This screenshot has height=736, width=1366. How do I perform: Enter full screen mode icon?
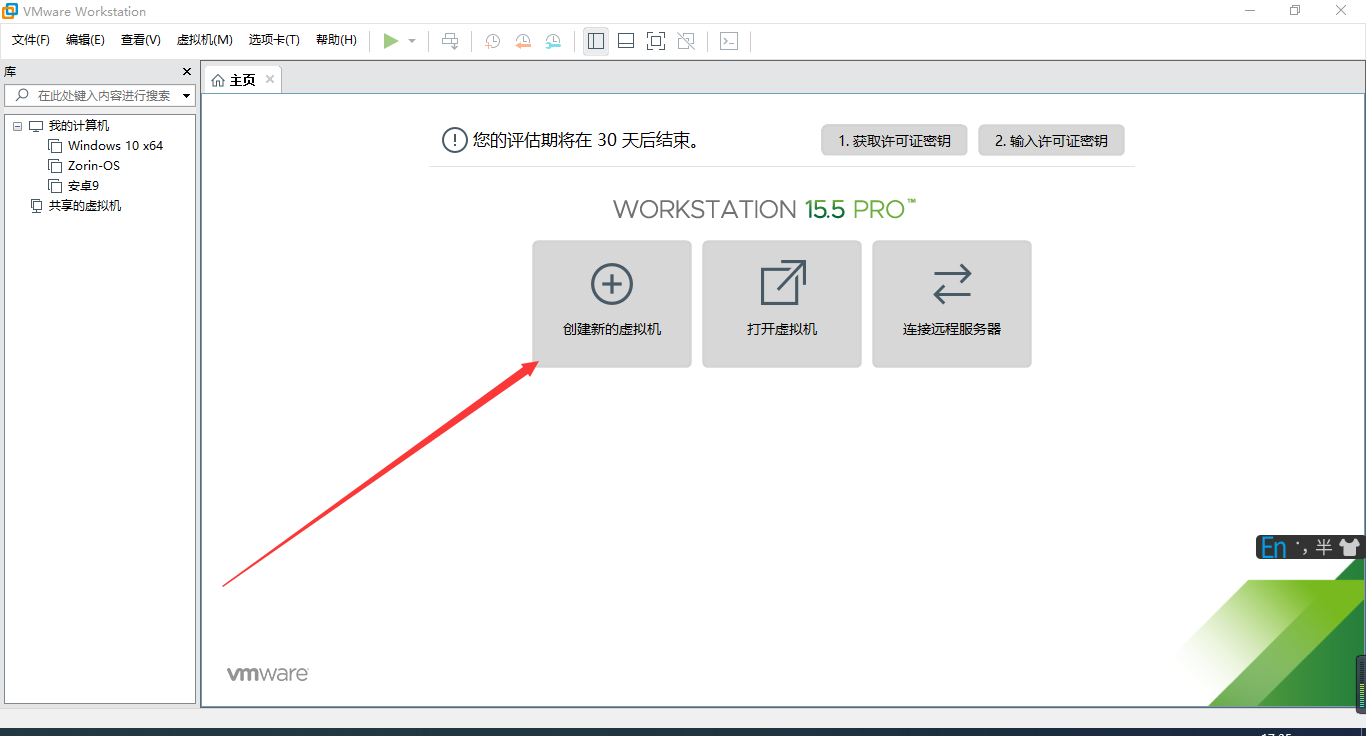click(656, 41)
